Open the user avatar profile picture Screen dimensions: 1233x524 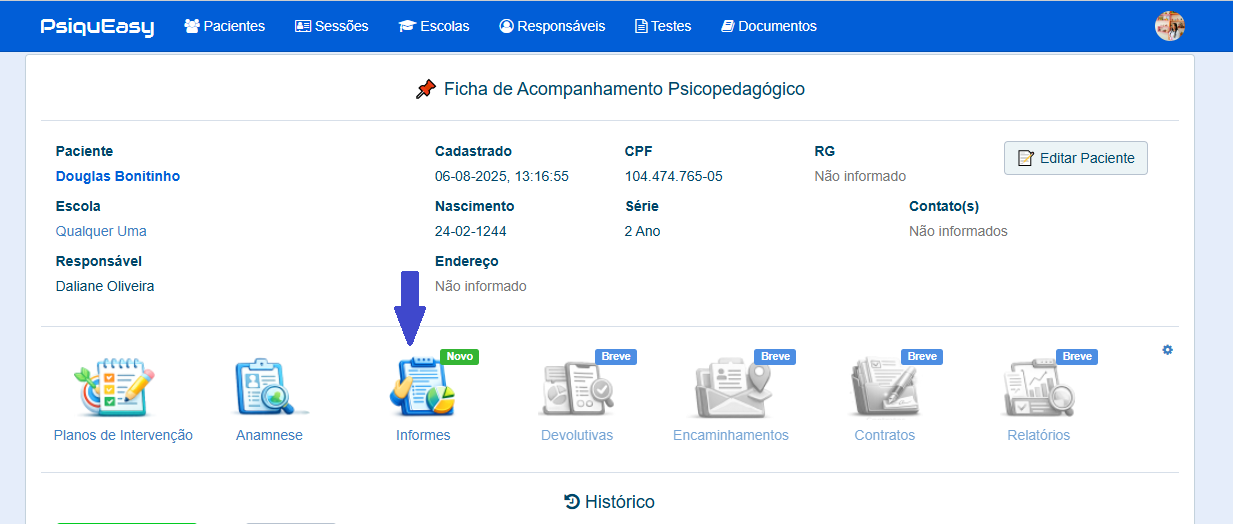(1169, 26)
